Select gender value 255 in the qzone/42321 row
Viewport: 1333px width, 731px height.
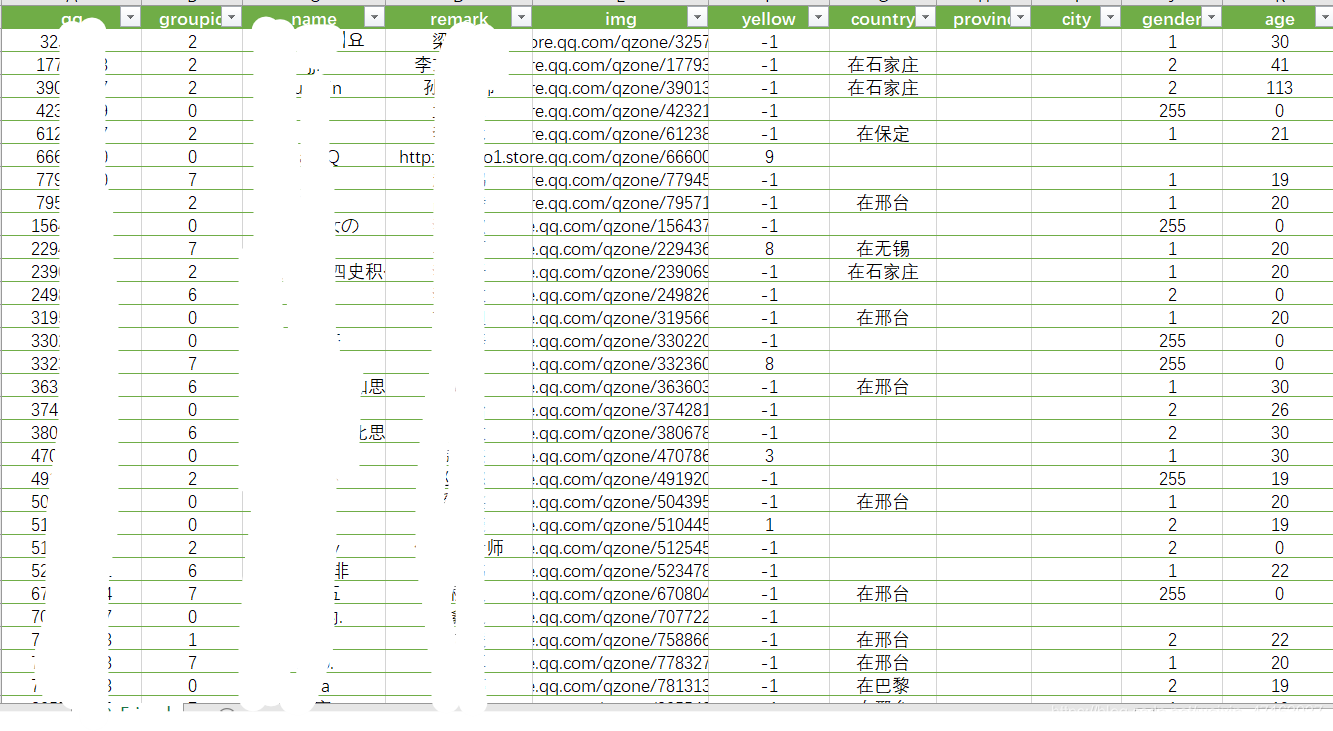pyautogui.click(x=1172, y=111)
